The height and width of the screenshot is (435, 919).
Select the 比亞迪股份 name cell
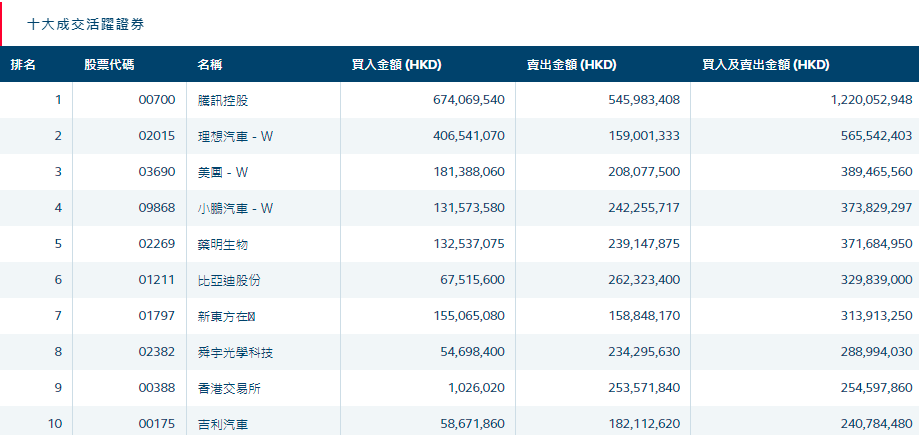pos(229,280)
